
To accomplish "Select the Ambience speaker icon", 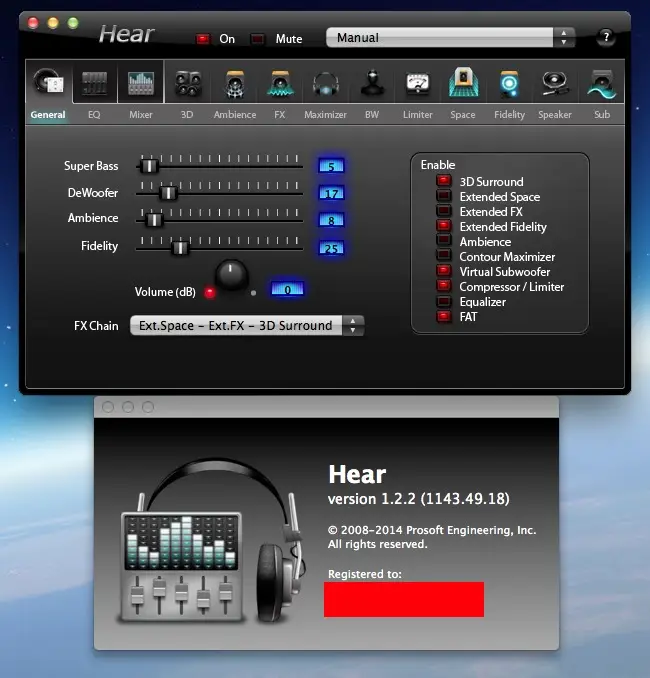I will [x=234, y=83].
